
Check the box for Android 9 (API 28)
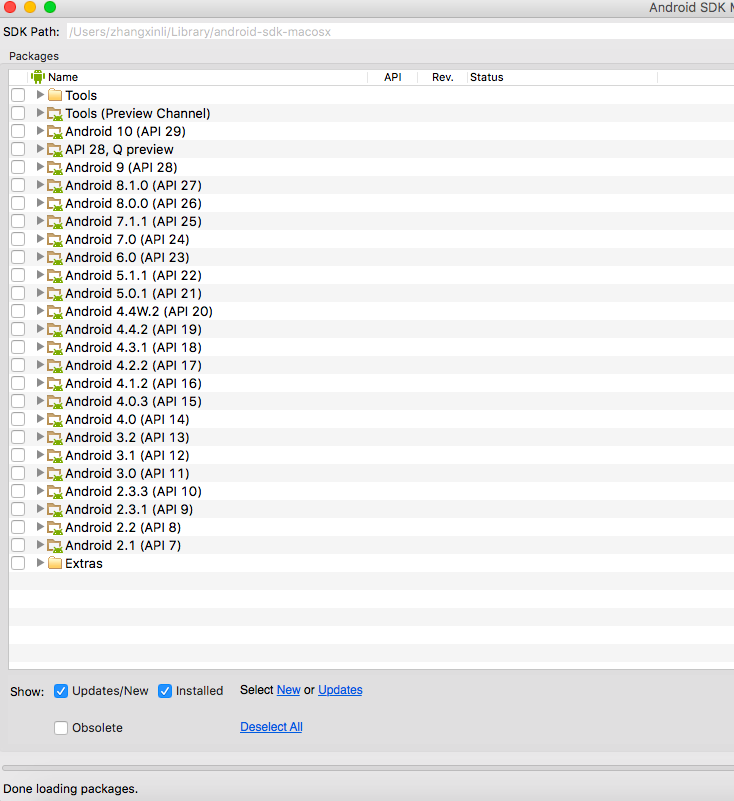coord(18,167)
